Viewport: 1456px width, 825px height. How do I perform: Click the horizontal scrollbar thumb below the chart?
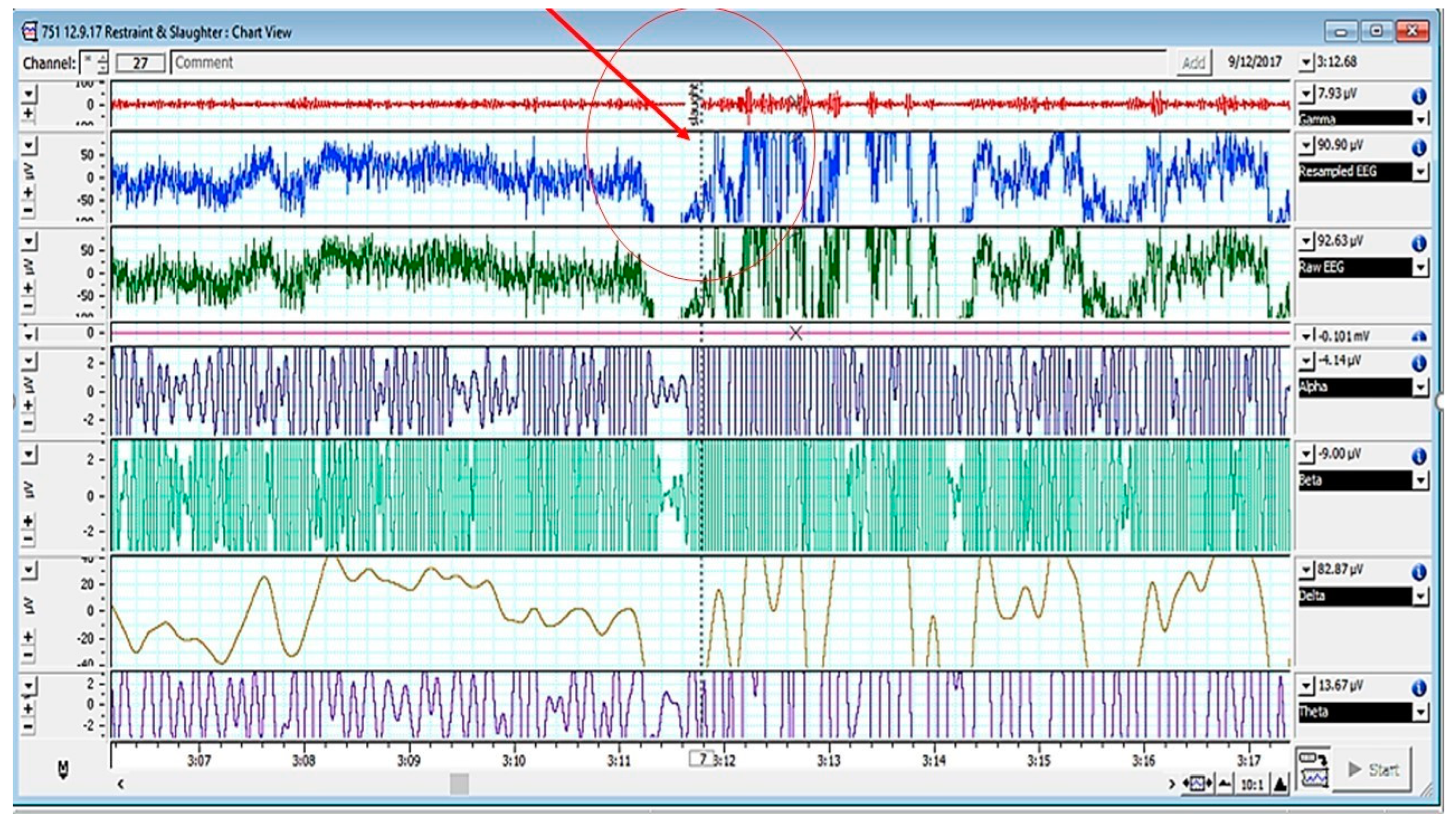click(x=460, y=784)
